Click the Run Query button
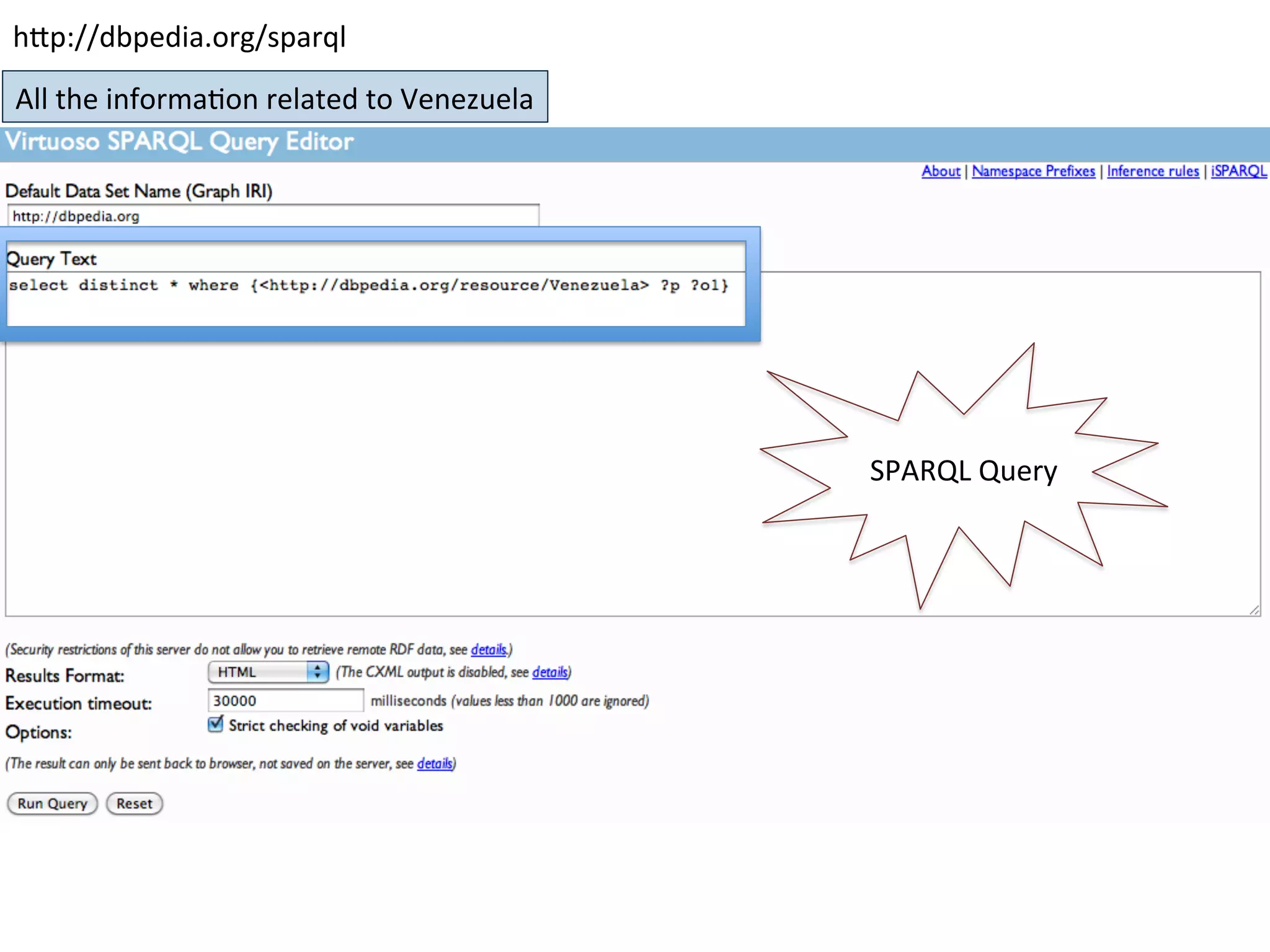This screenshot has width=1270, height=952. click(52, 803)
